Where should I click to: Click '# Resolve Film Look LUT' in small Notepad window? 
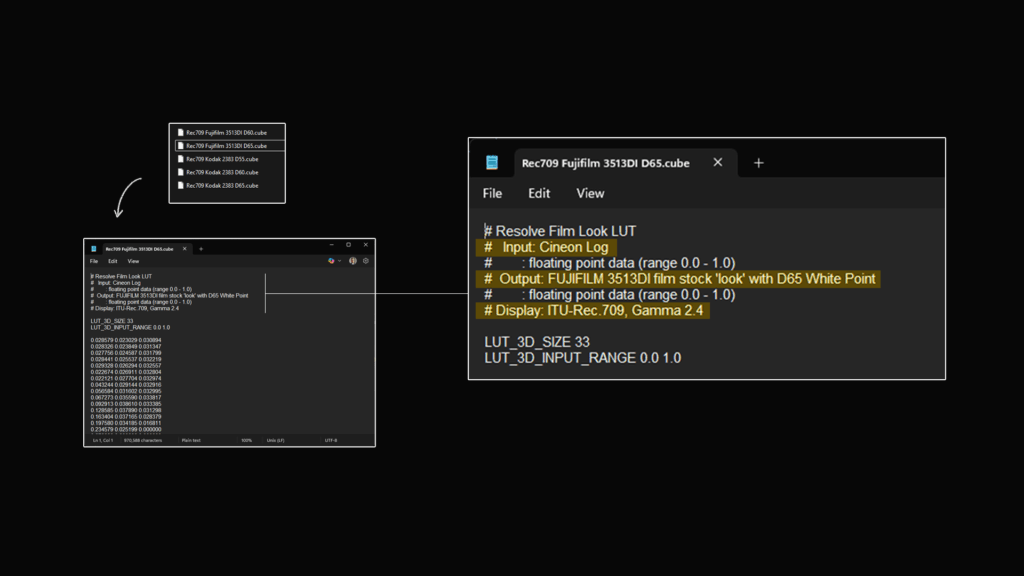tap(121, 276)
